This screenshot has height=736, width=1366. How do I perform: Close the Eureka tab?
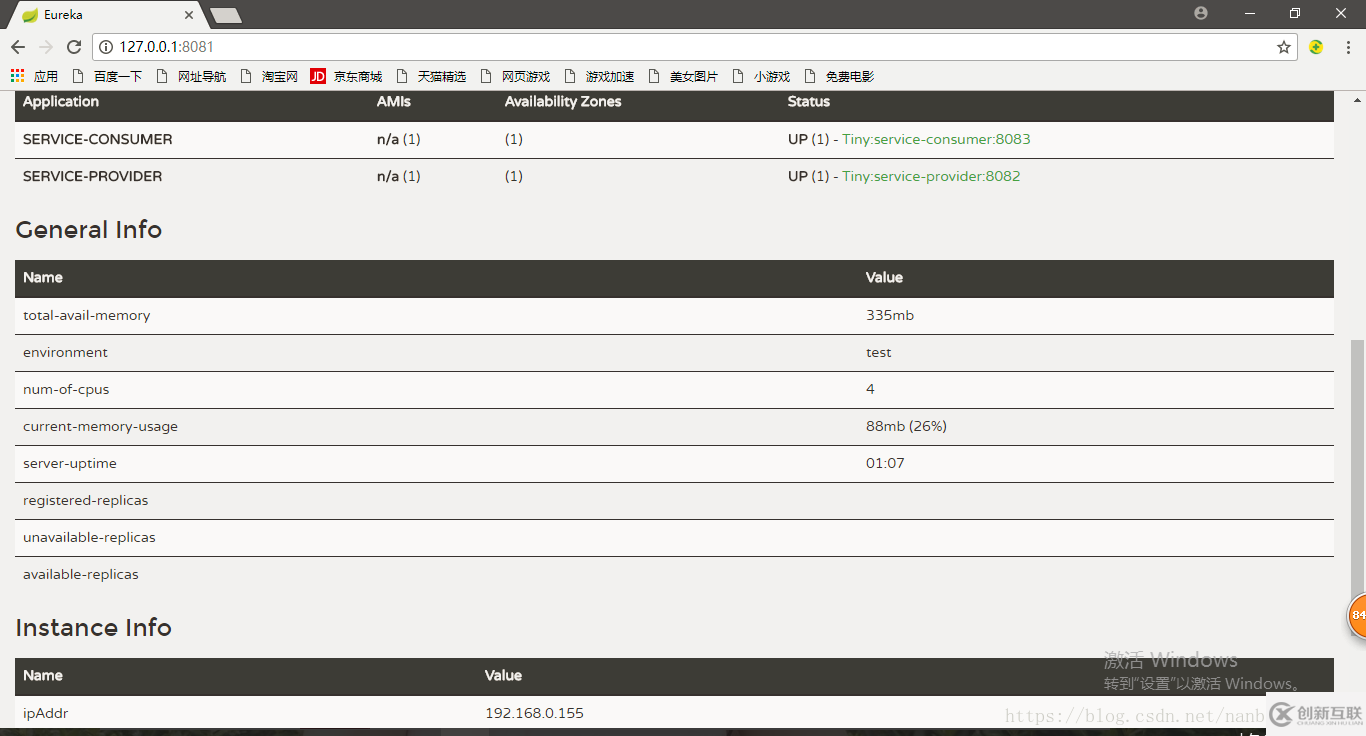pyautogui.click(x=191, y=15)
